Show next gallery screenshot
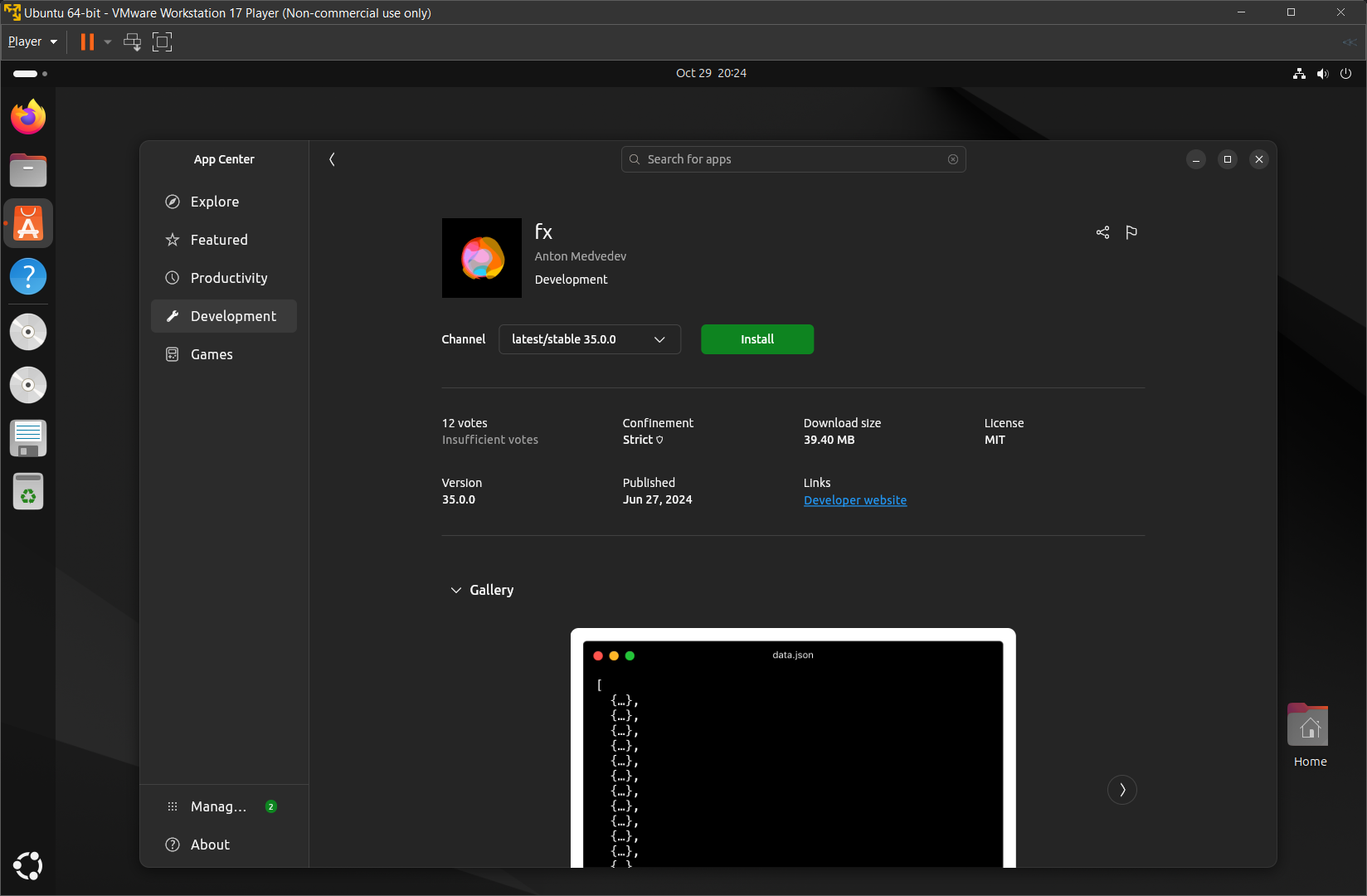1367x896 pixels. pos(1122,790)
